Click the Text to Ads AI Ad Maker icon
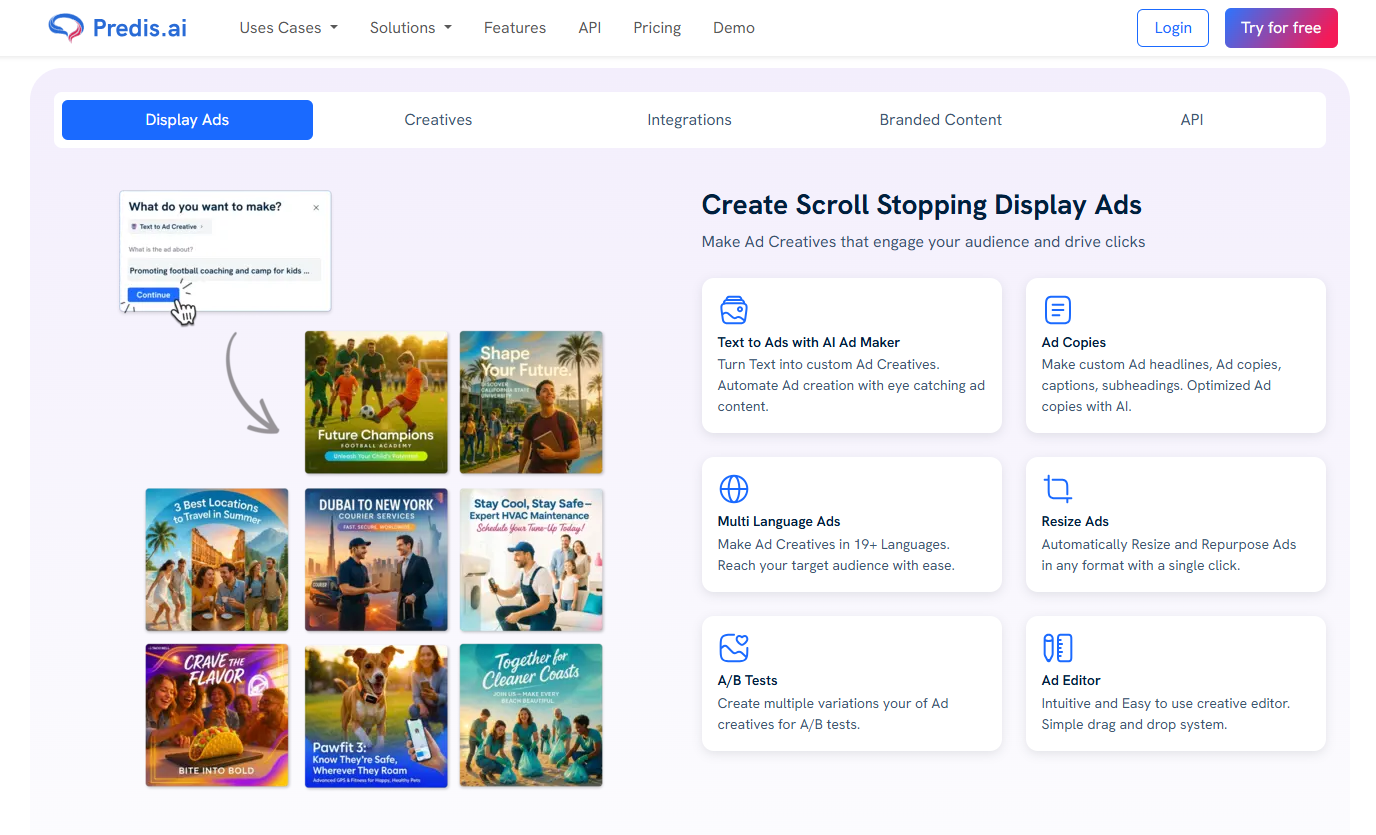 734,310
